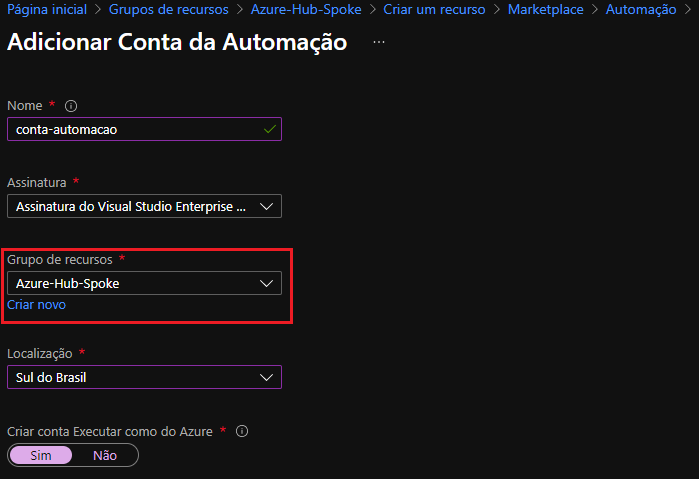Image resolution: width=699 pixels, height=479 pixels.
Task: Open the Grupo de recursos dropdown
Action: coord(144,283)
